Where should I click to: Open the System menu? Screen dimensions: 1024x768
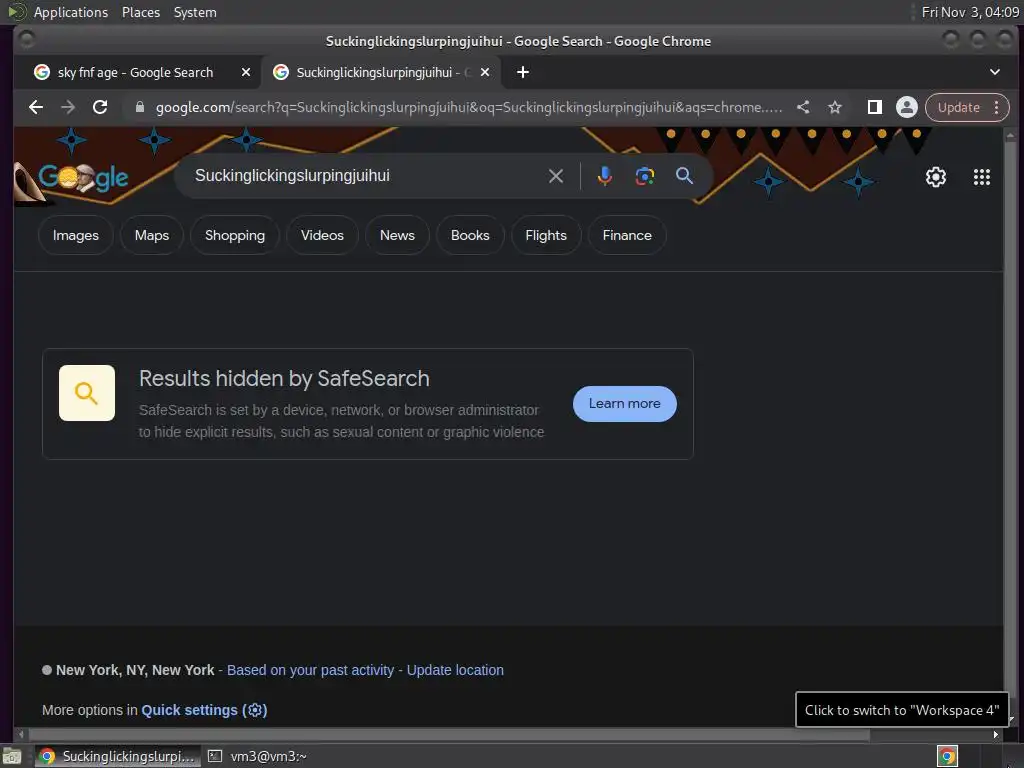[195, 12]
